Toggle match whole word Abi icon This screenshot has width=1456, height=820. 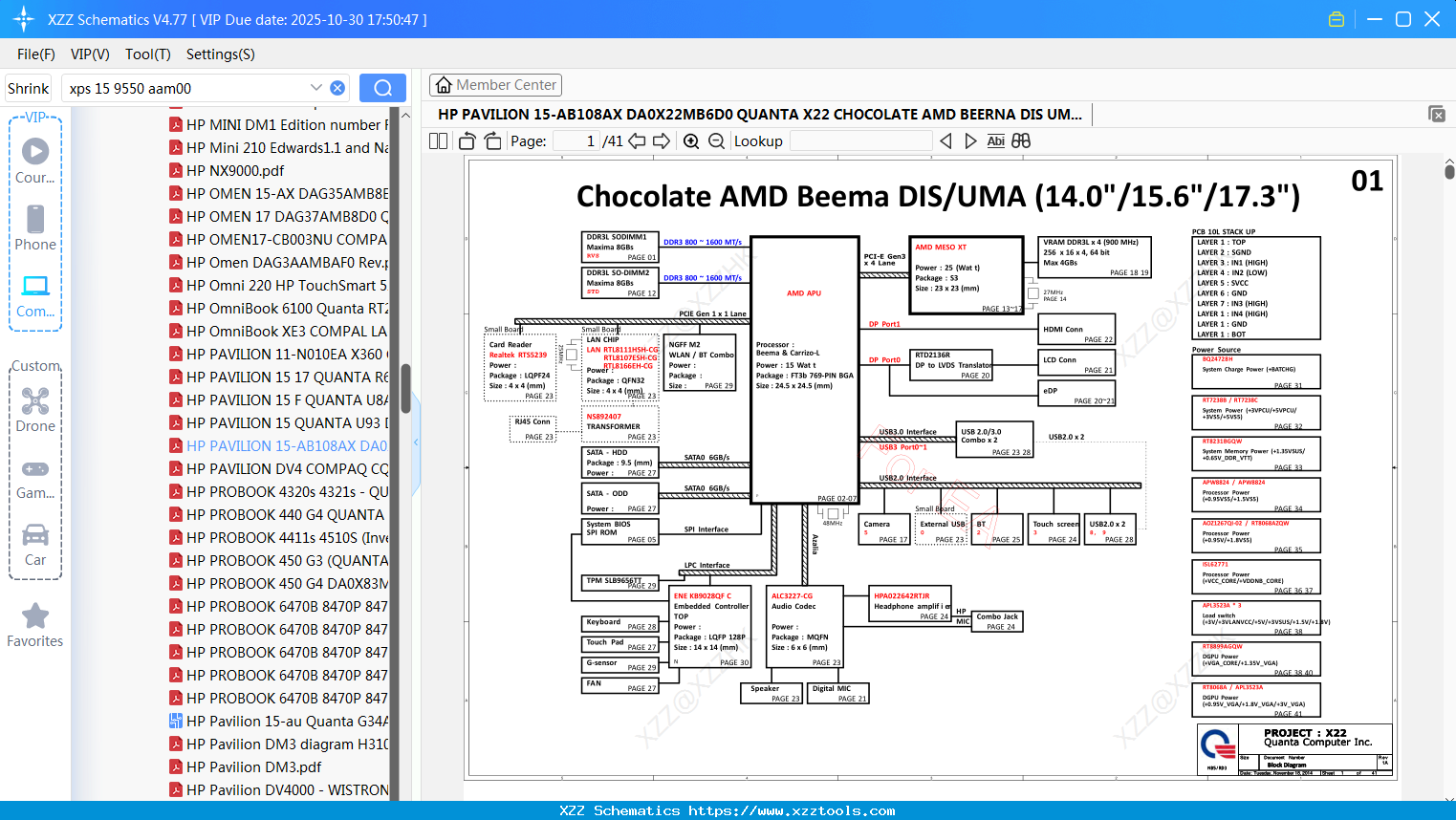point(995,140)
